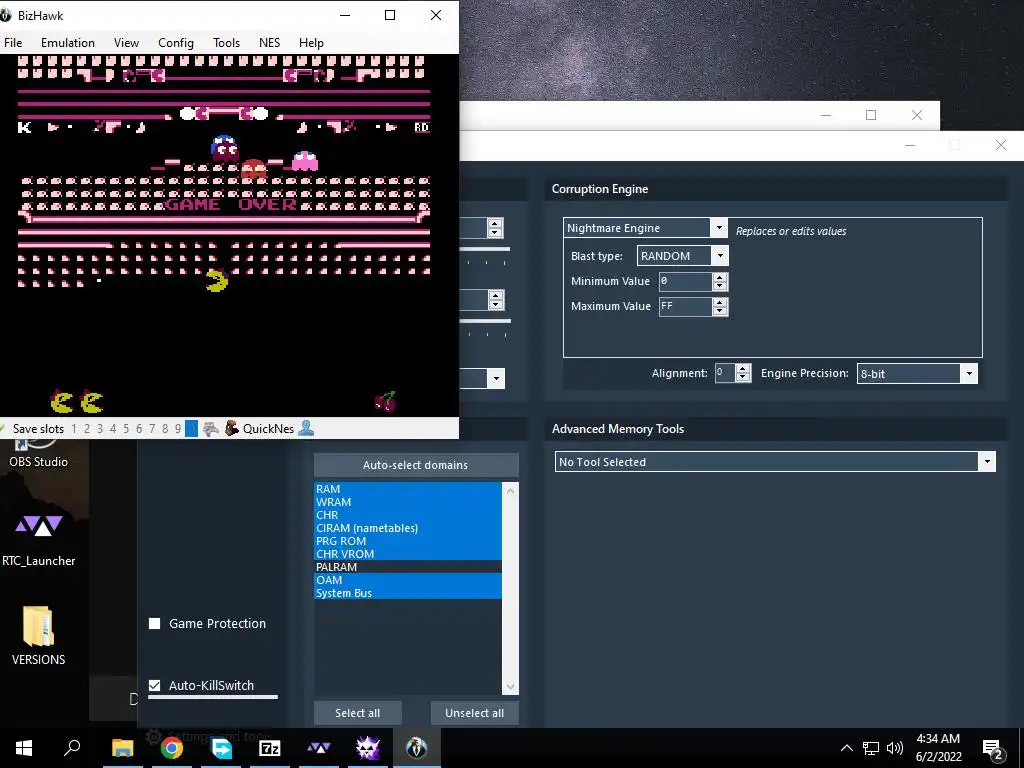Click the controller icon in BizHawk status bar
Viewport: 1024px width, 768px height.
[x=210, y=428]
